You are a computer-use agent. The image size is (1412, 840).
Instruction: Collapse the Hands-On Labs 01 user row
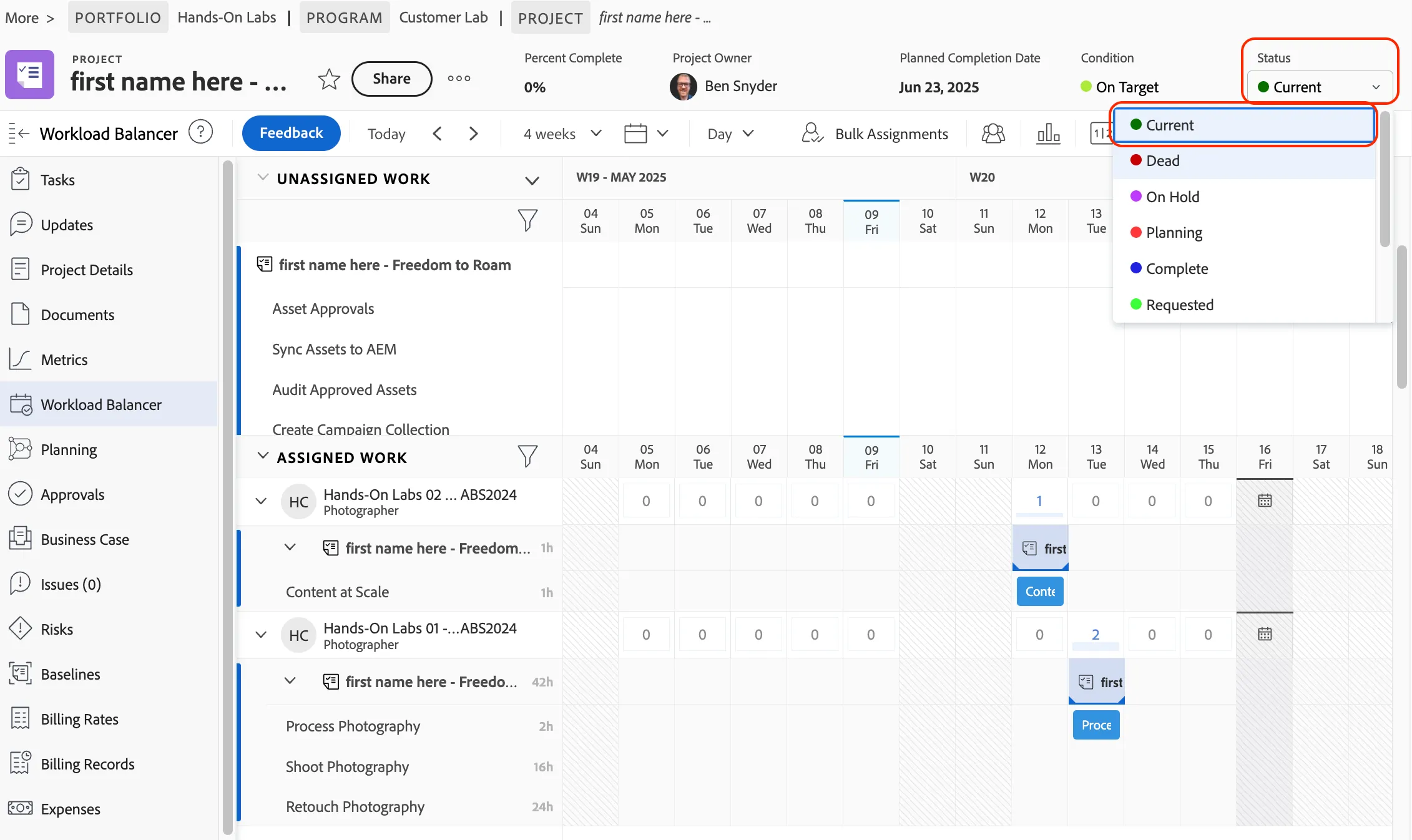click(x=261, y=635)
